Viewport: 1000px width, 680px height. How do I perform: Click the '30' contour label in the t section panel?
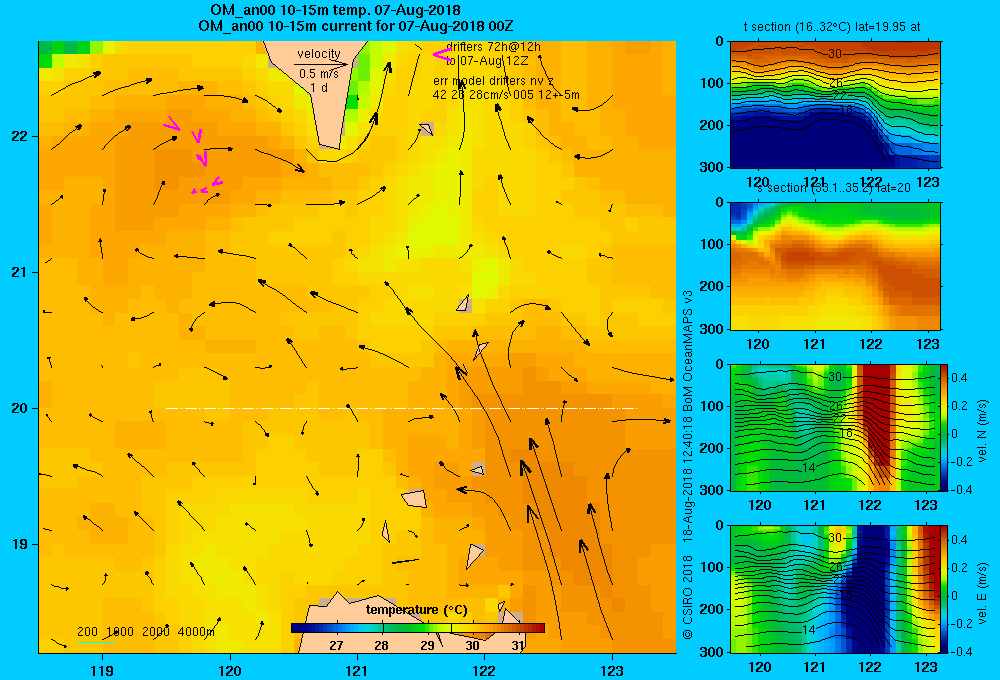point(835,54)
